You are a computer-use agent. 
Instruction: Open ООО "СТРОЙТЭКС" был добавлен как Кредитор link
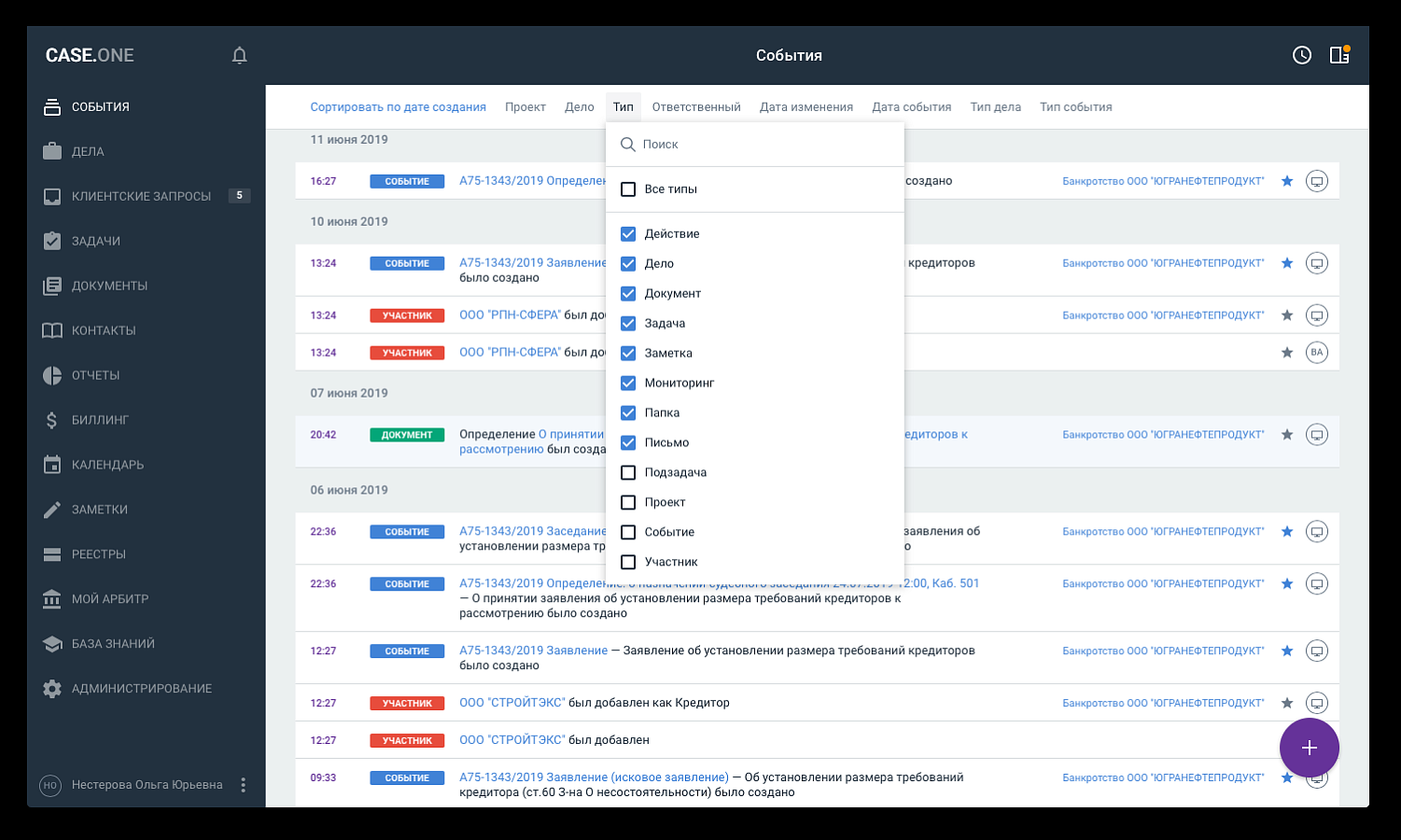(x=512, y=703)
